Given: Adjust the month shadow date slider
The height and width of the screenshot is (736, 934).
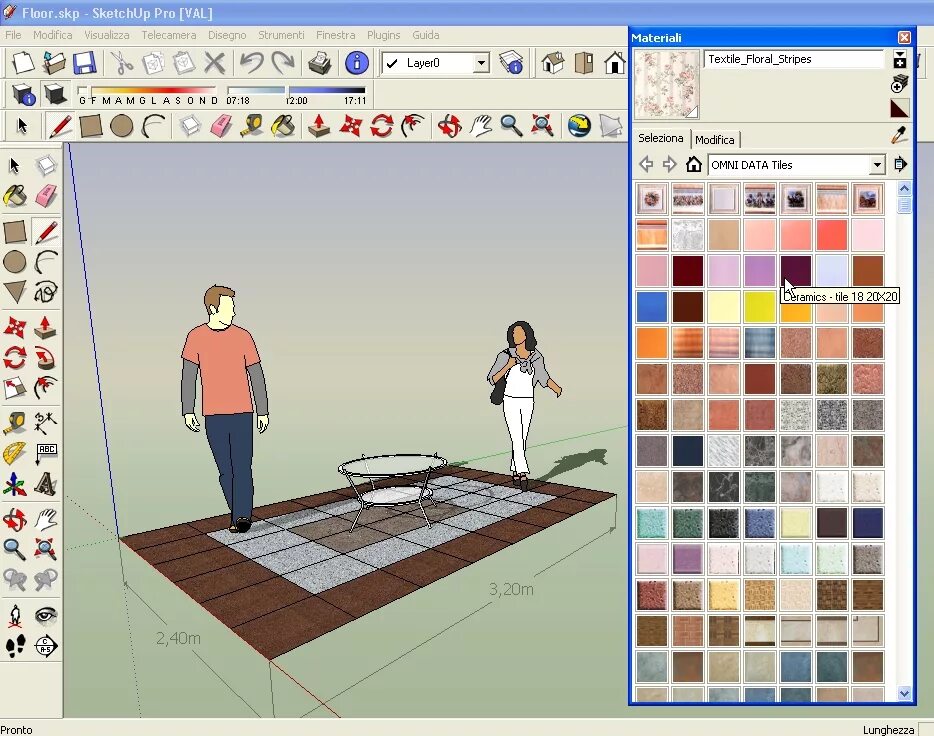Looking at the screenshot, I should click(149, 91).
